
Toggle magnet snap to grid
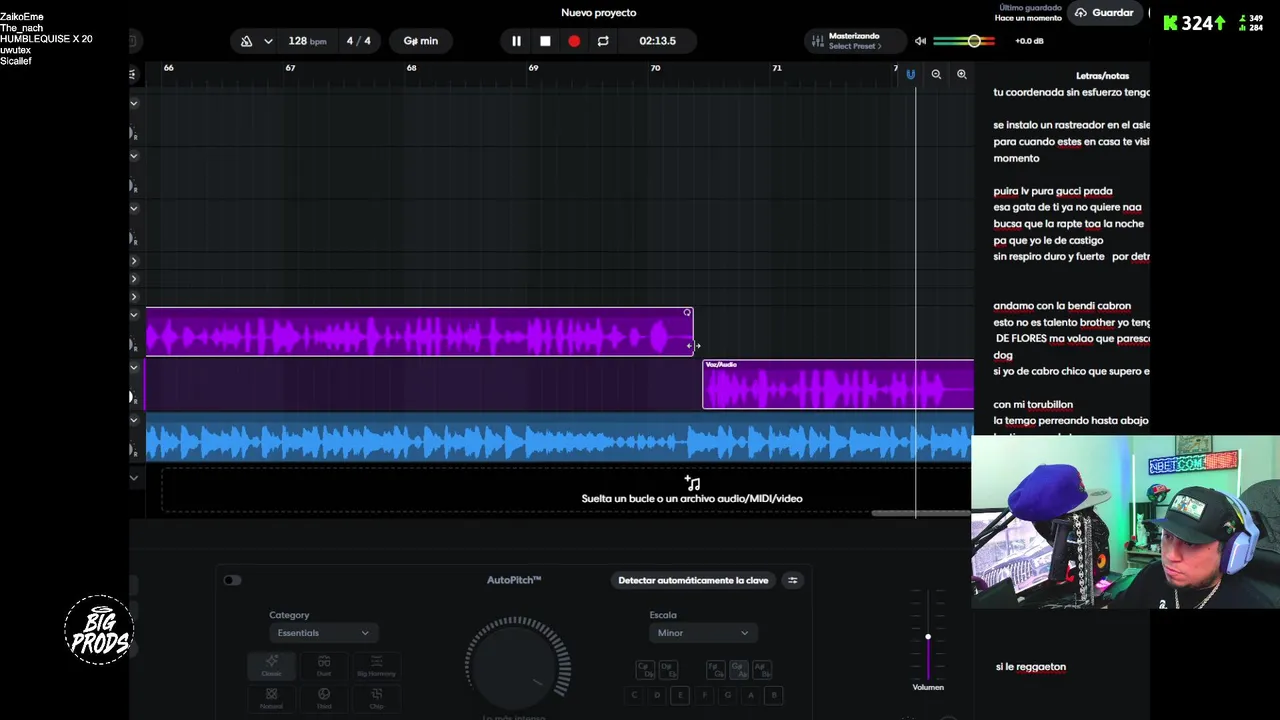click(911, 74)
